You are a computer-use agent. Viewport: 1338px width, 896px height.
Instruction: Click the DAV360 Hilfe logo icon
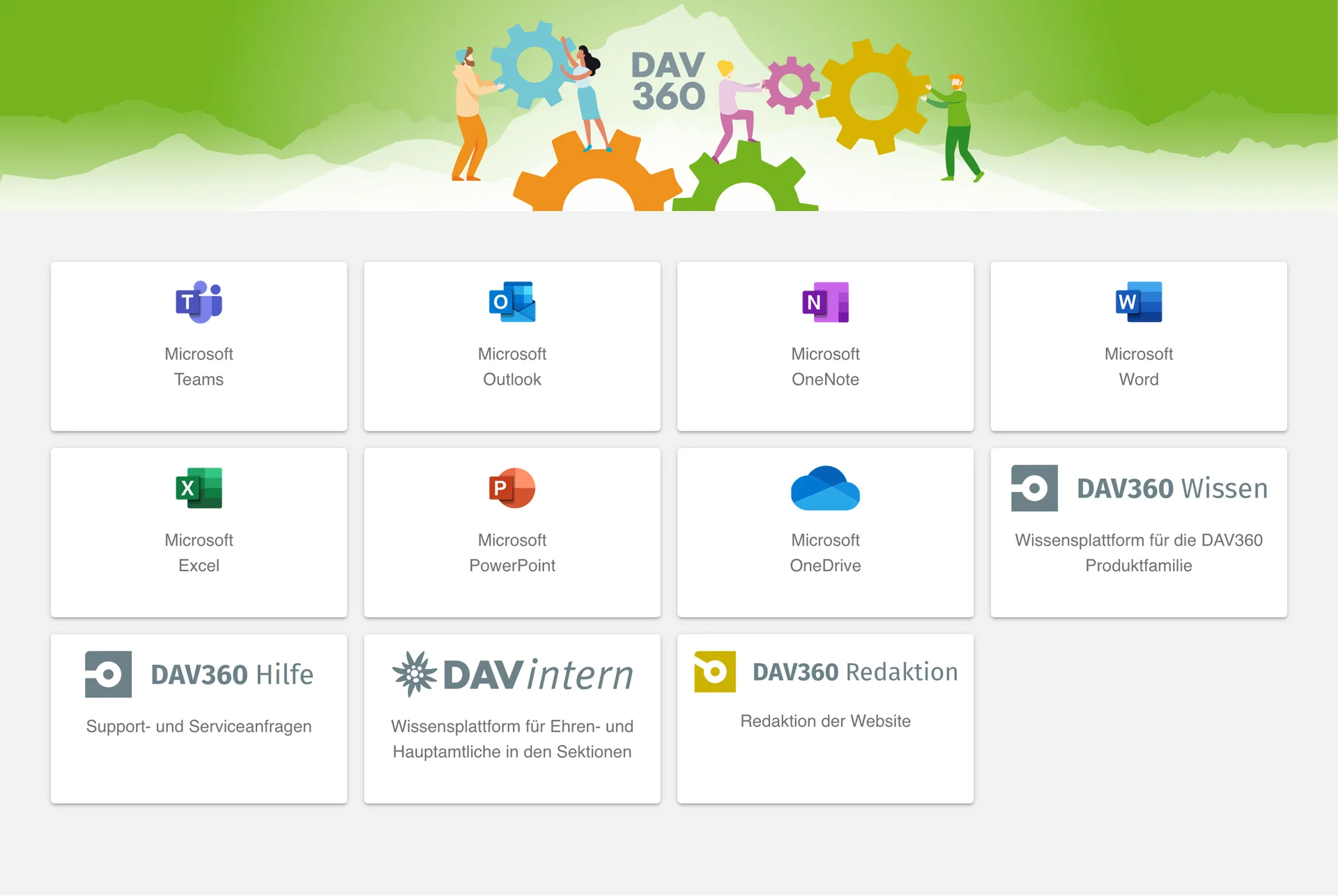pos(108,674)
